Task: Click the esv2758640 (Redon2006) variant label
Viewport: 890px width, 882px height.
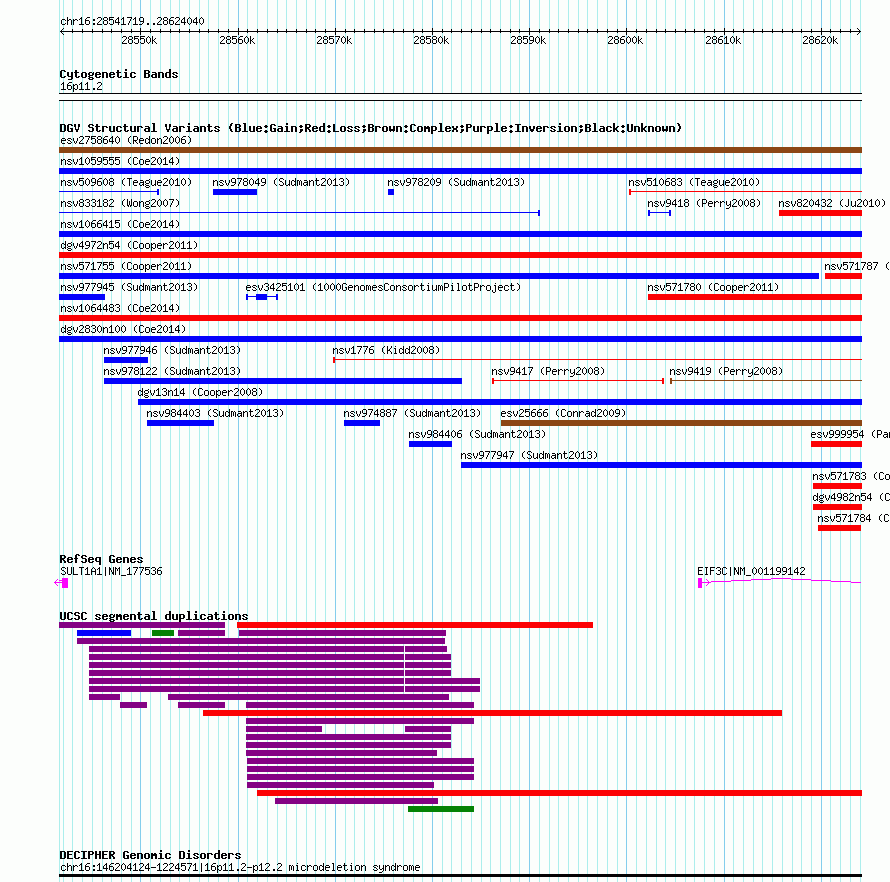Action: click(126, 140)
